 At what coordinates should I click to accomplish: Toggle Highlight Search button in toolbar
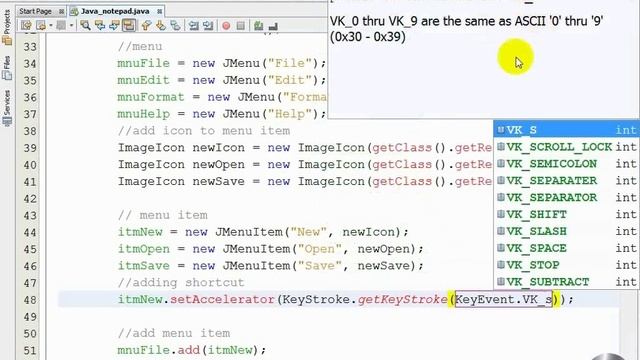pos(129,26)
